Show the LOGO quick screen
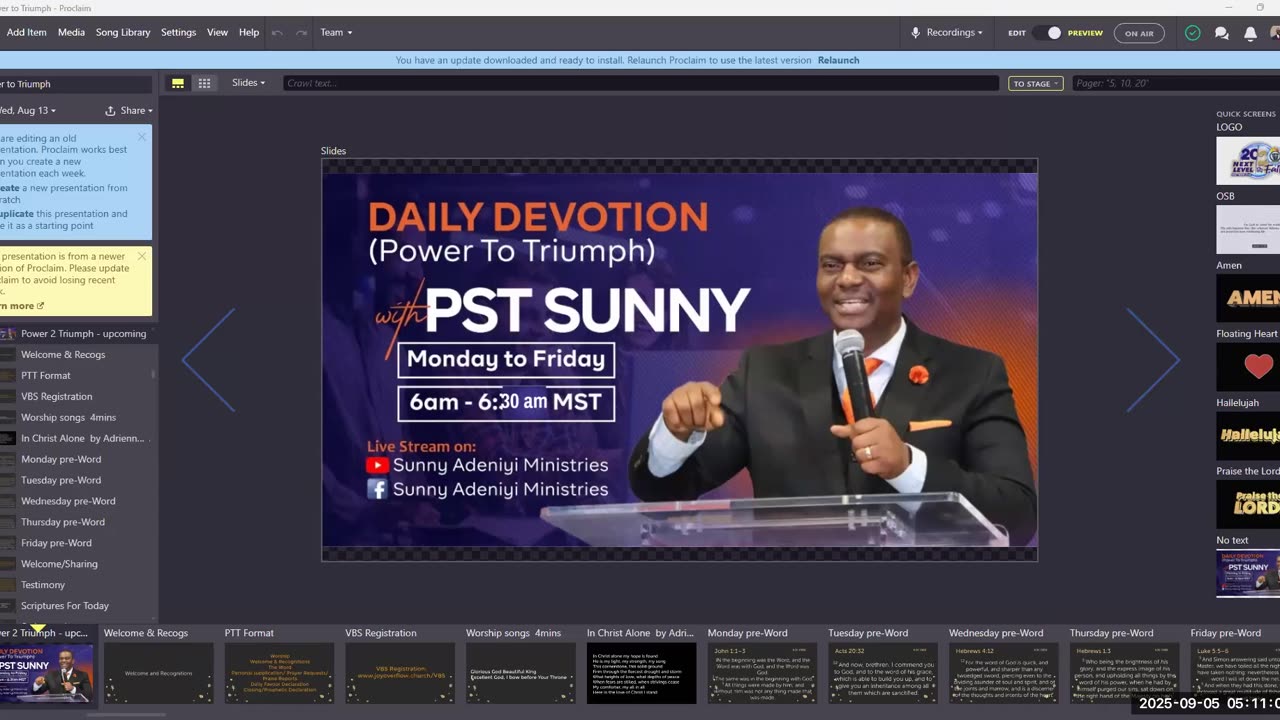1280x720 pixels. [x=1248, y=161]
